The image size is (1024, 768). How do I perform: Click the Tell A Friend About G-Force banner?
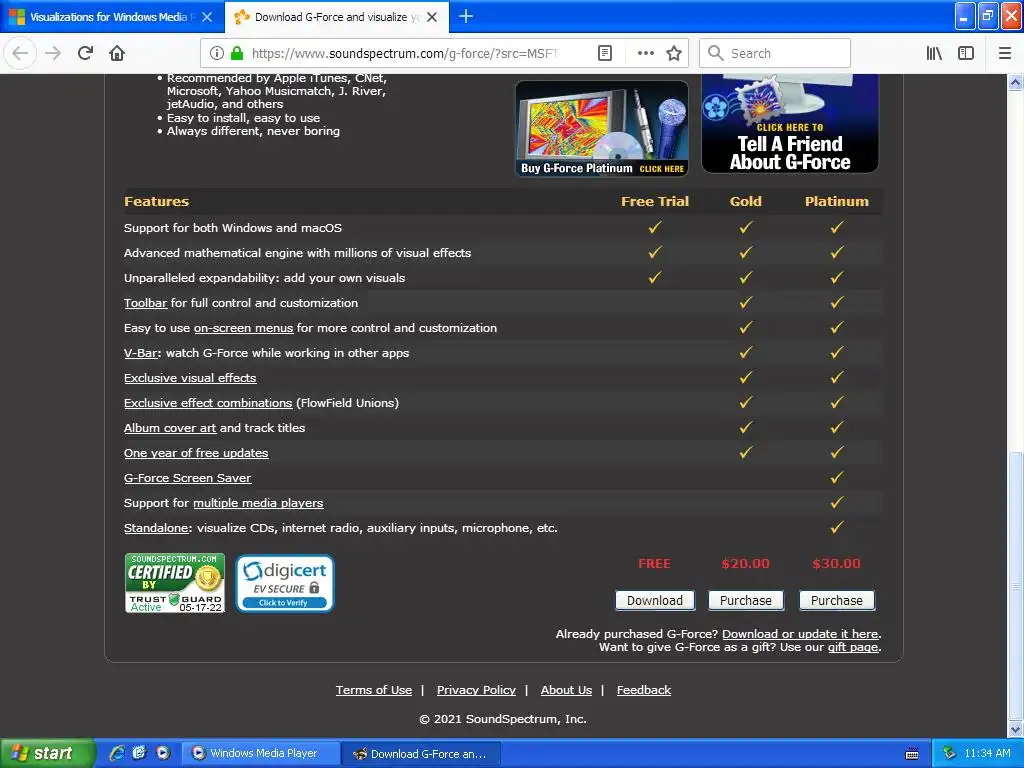click(x=790, y=124)
